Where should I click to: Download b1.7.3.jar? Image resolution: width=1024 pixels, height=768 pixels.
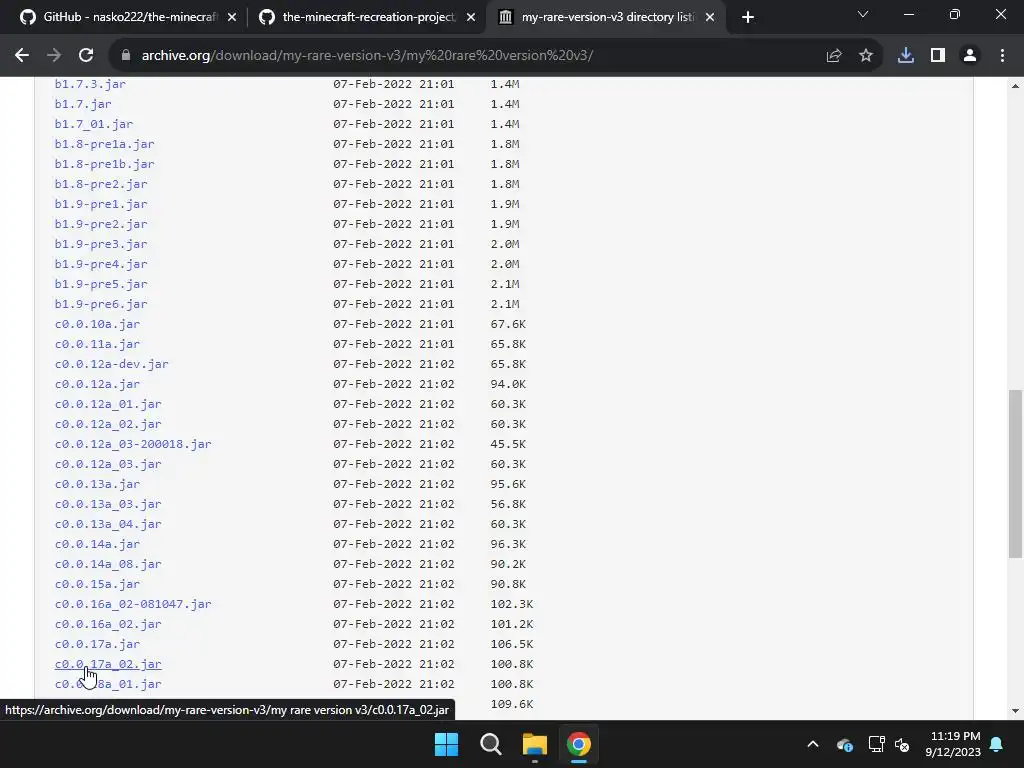coord(90,84)
